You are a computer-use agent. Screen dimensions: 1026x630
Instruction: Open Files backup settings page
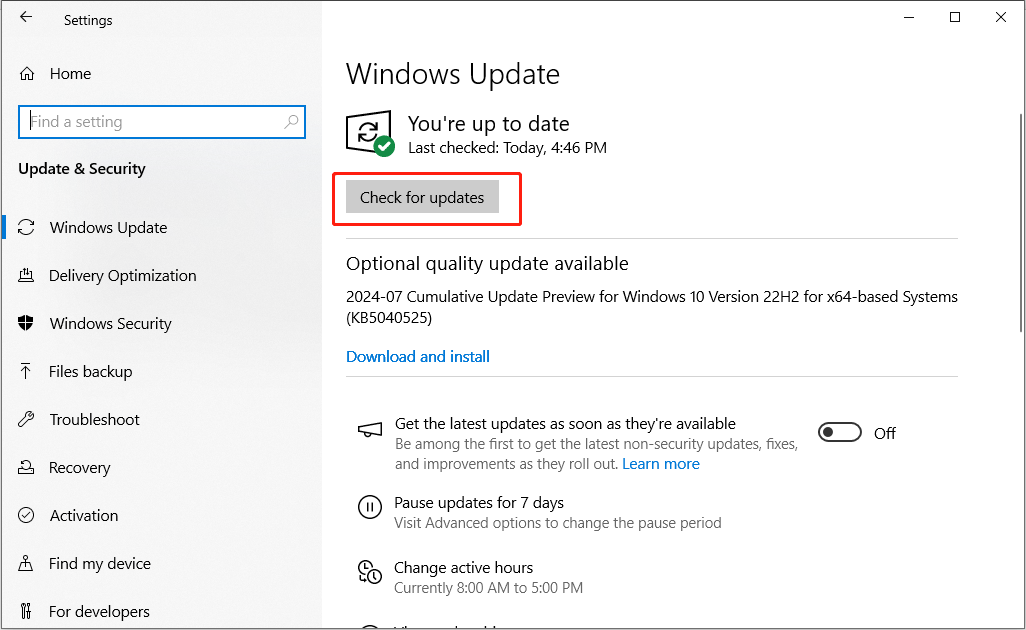(x=90, y=372)
